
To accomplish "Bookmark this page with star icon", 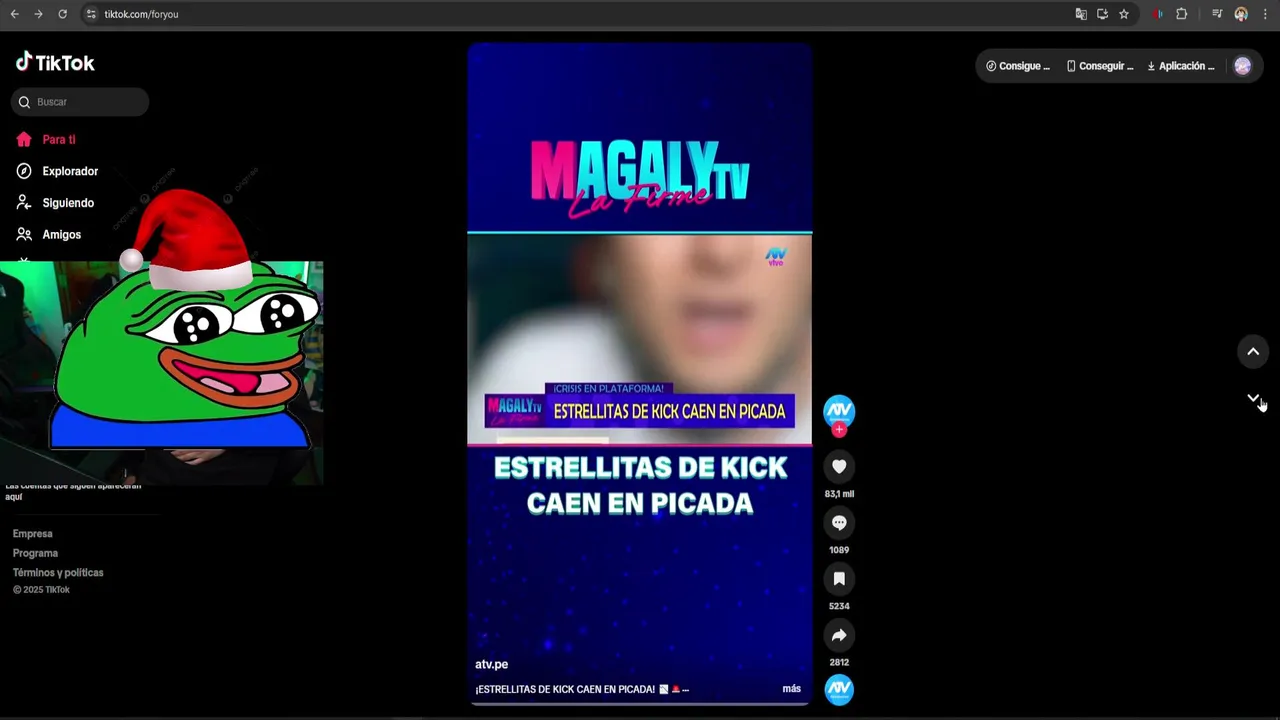I will (1124, 14).
